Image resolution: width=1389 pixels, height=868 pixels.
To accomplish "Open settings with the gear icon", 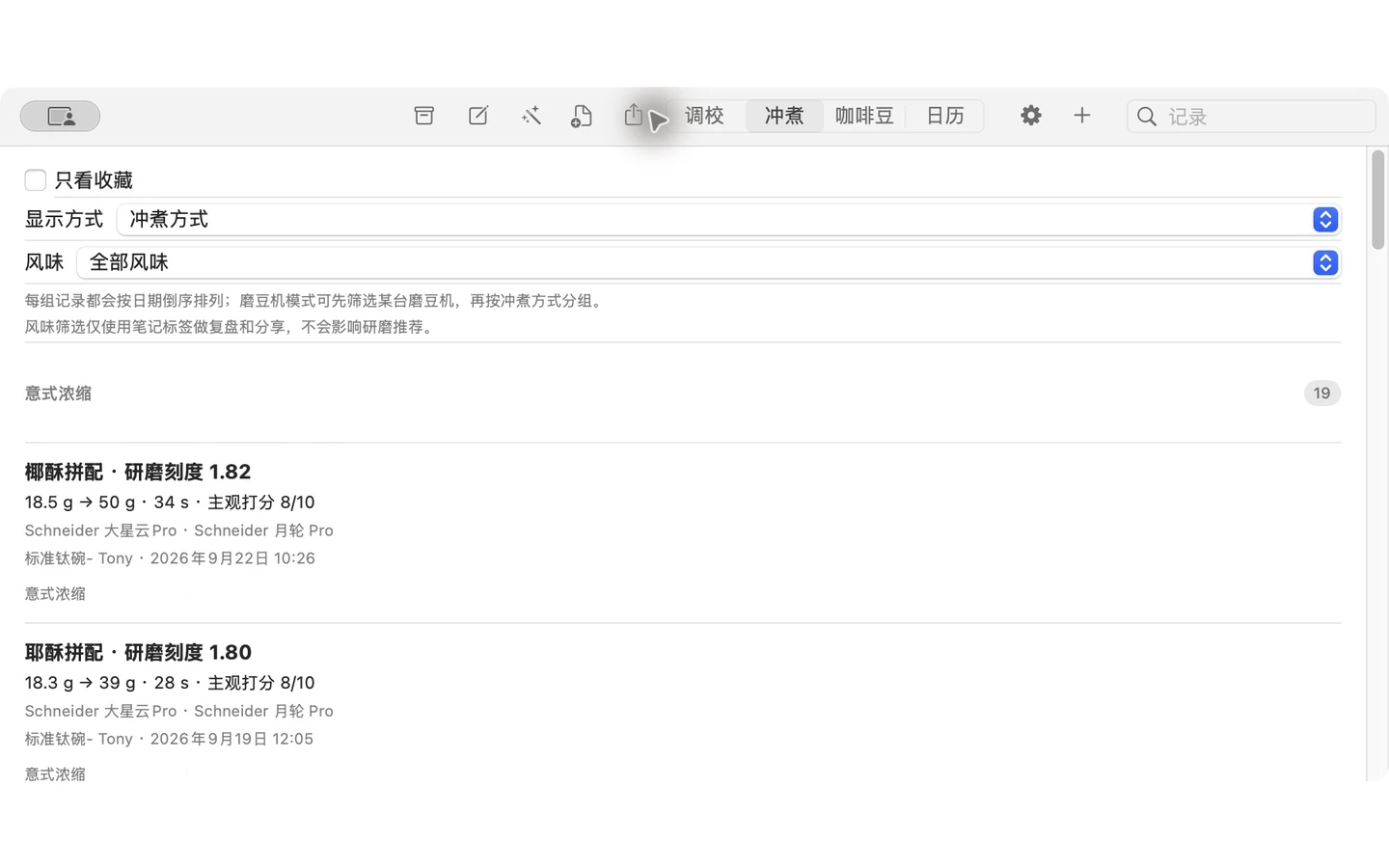I will (1031, 116).
